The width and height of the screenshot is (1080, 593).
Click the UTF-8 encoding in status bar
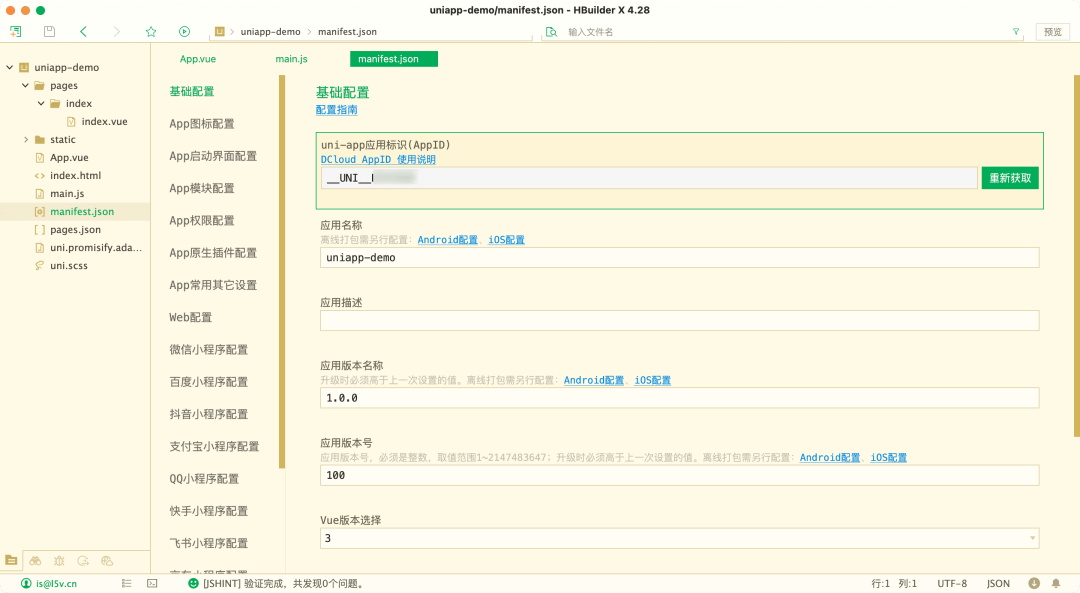tap(952, 583)
